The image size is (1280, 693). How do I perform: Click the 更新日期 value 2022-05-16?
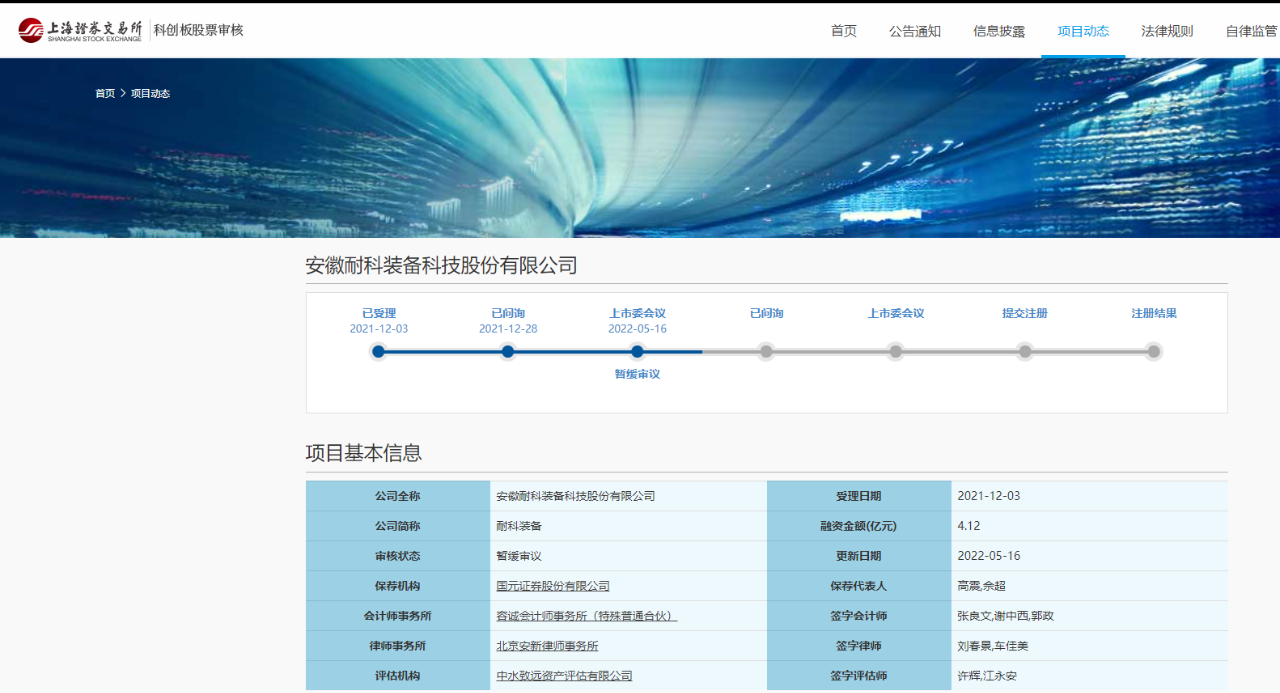coord(989,556)
